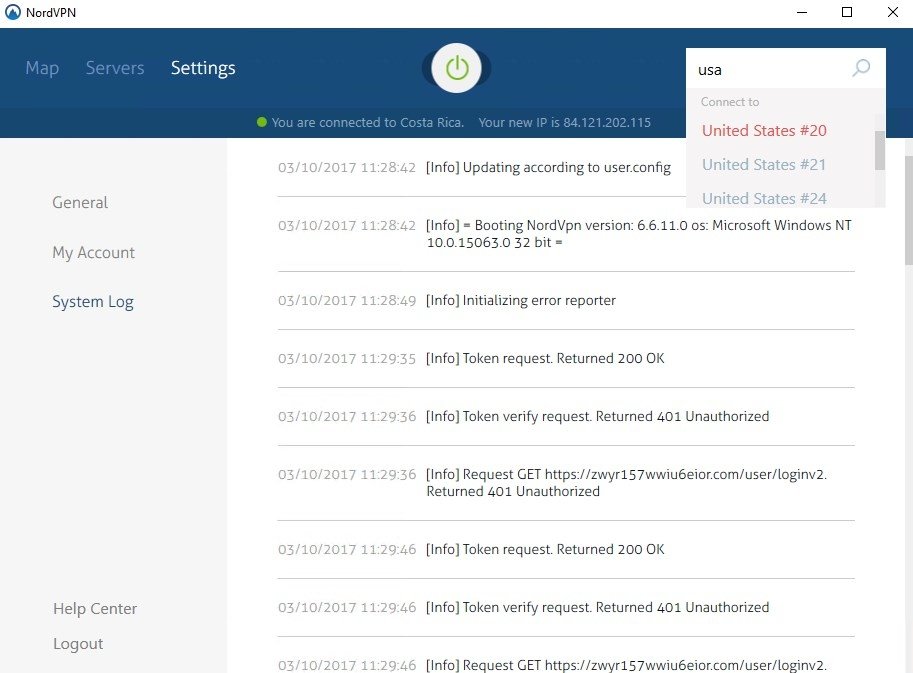Open the Settings tab
Image resolution: width=913 pixels, height=673 pixels.
click(203, 68)
